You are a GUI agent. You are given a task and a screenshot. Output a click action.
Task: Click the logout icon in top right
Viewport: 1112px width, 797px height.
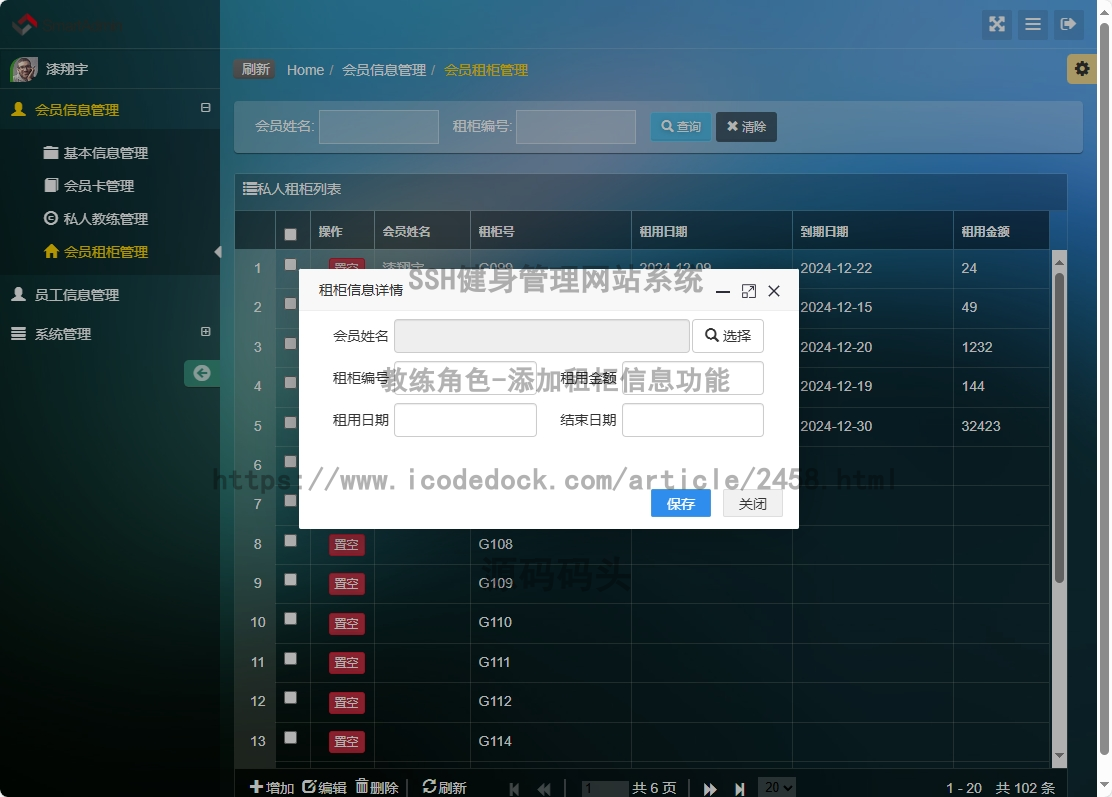tap(1069, 25)
